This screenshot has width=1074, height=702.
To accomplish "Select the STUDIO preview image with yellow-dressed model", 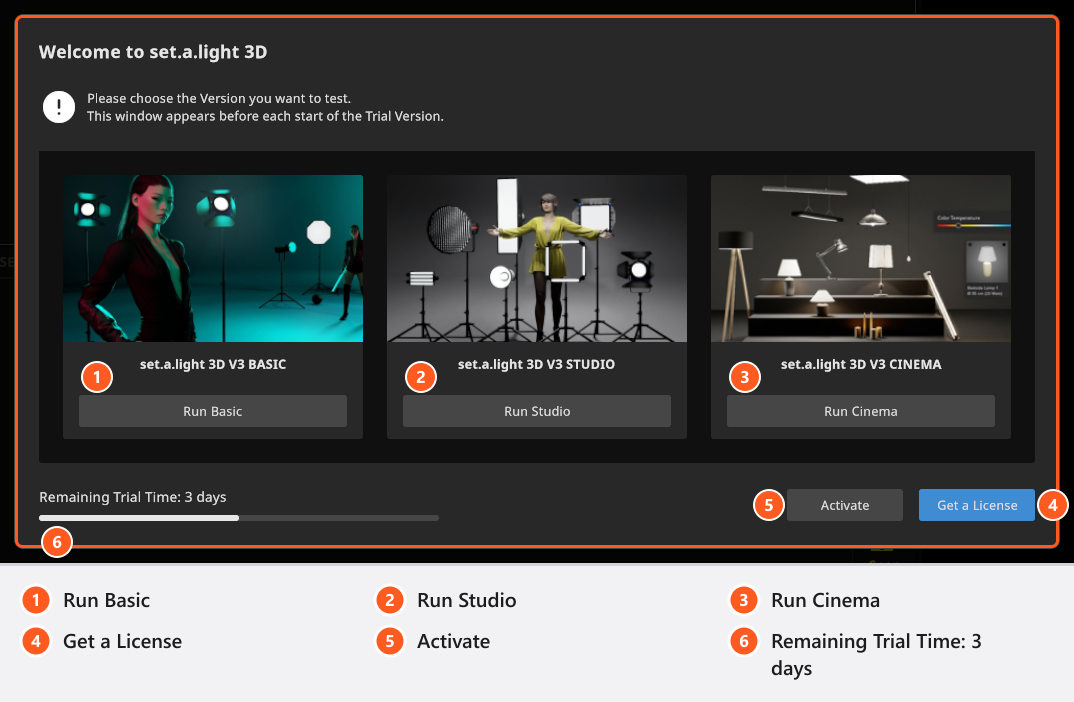I will click(537, 258).
